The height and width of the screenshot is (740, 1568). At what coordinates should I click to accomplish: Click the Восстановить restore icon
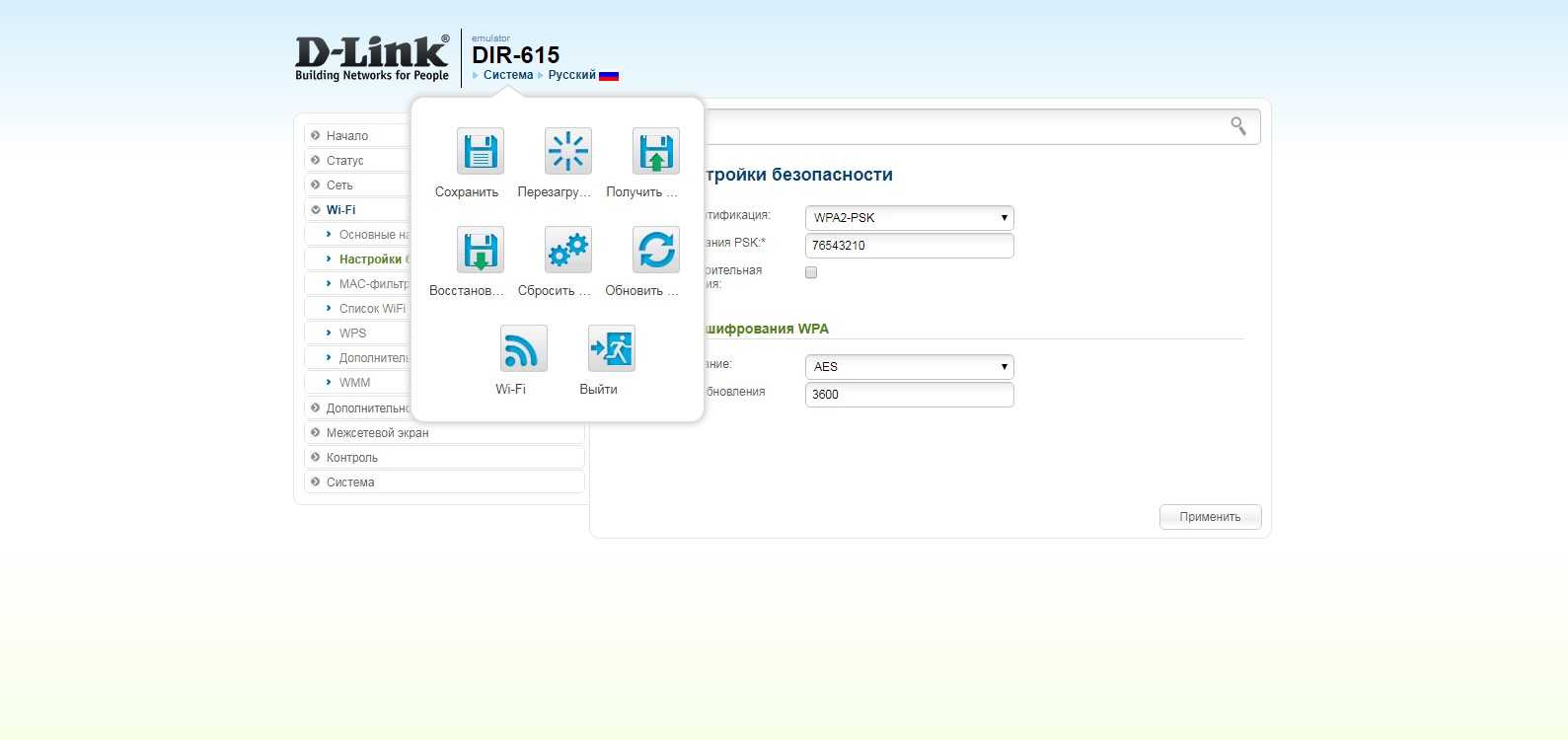pos(480,251)
